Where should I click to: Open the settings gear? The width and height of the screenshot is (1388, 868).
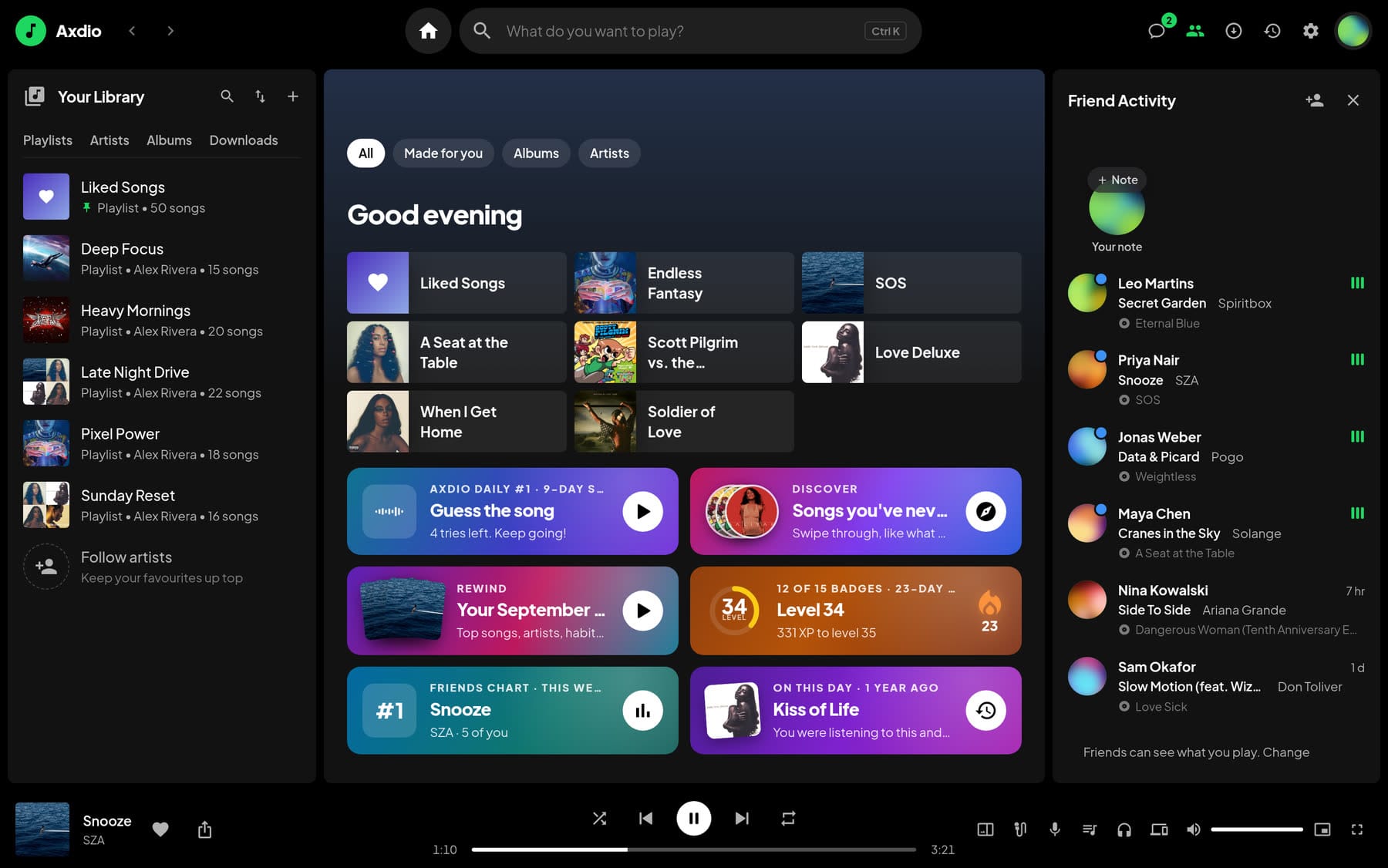(x=1311, y=31)
